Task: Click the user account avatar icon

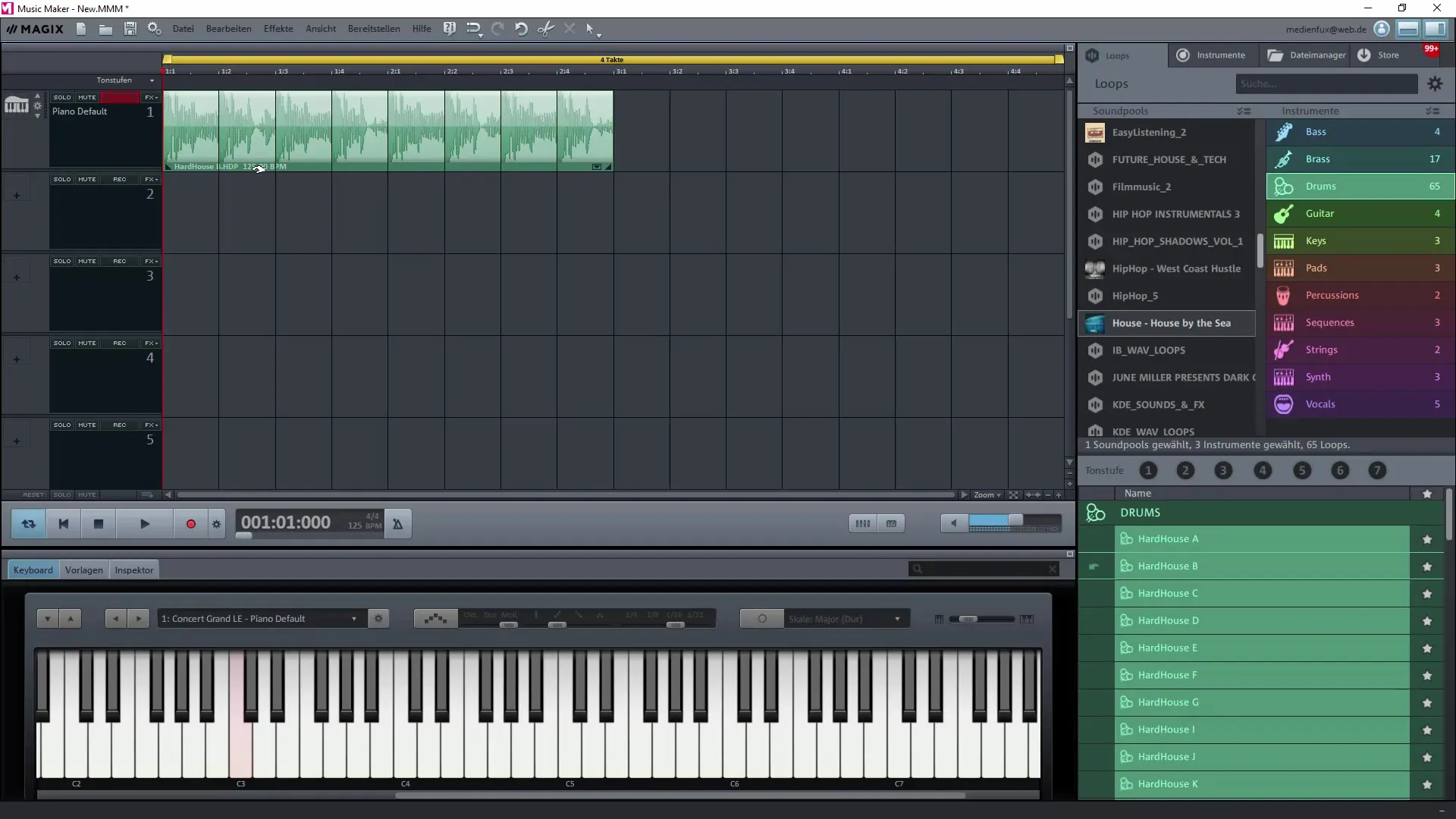Action: pyautogui.click(x=1382, y=29)
